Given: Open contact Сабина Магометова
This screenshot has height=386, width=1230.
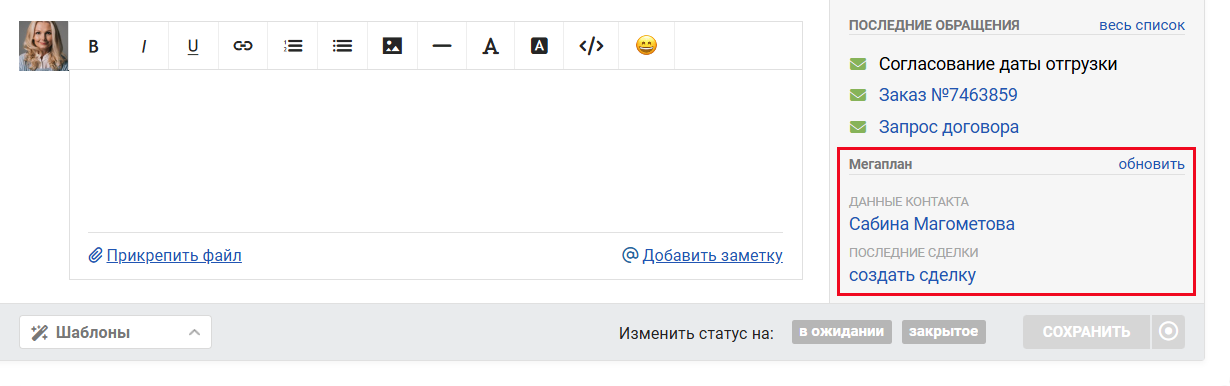Looking at the screenshot, I should point(932,223).
